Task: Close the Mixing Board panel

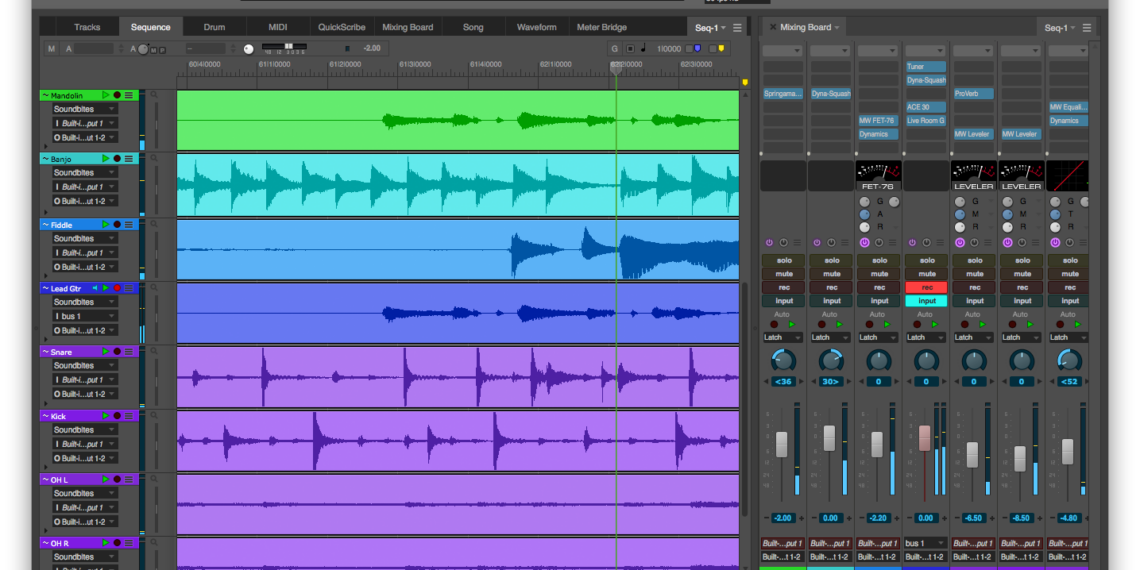Action: [x=772, y=28]
